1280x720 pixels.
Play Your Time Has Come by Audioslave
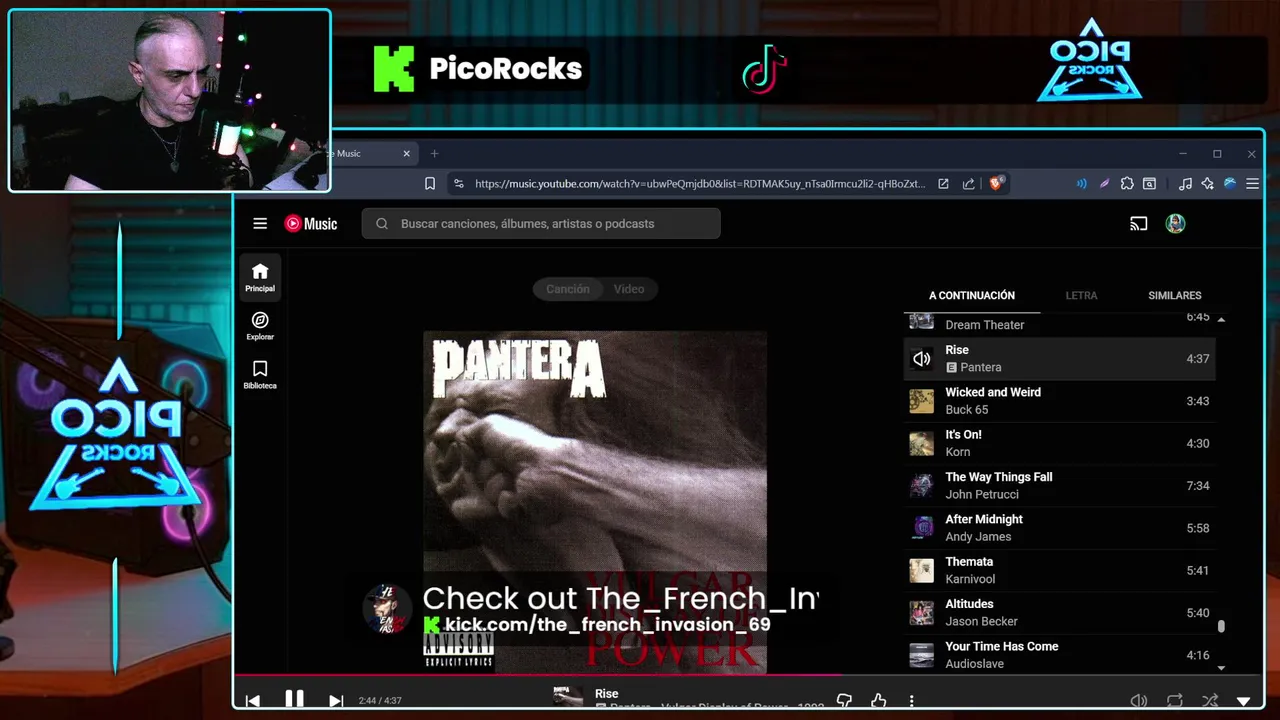(1060, 655)
